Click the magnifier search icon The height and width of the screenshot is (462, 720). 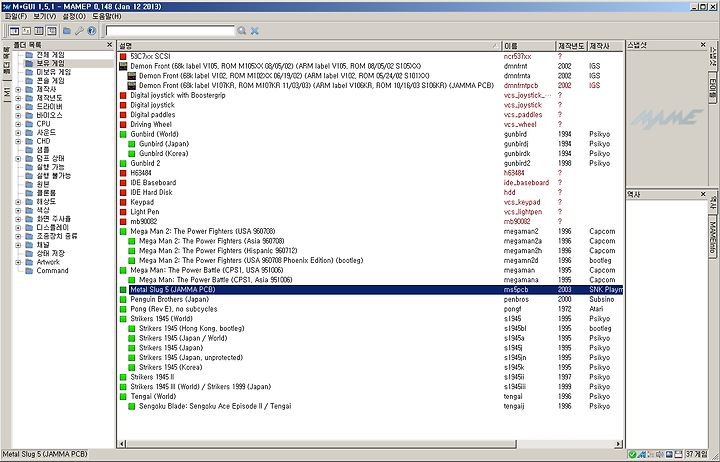242,31
